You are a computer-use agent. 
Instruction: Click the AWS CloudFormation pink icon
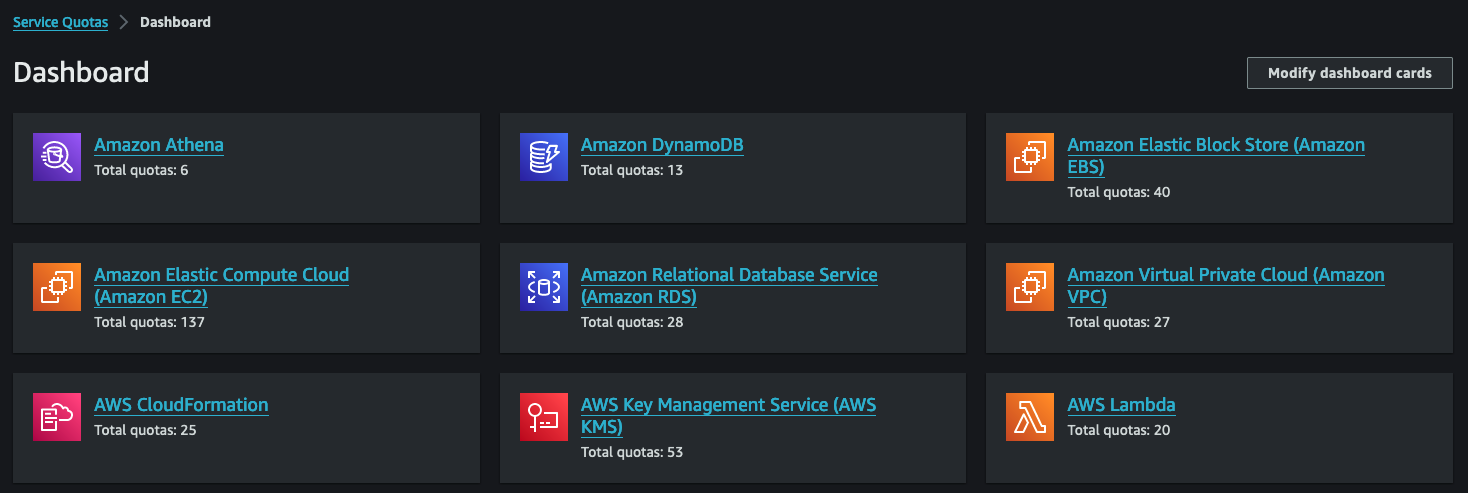click(x=57, y=417)
